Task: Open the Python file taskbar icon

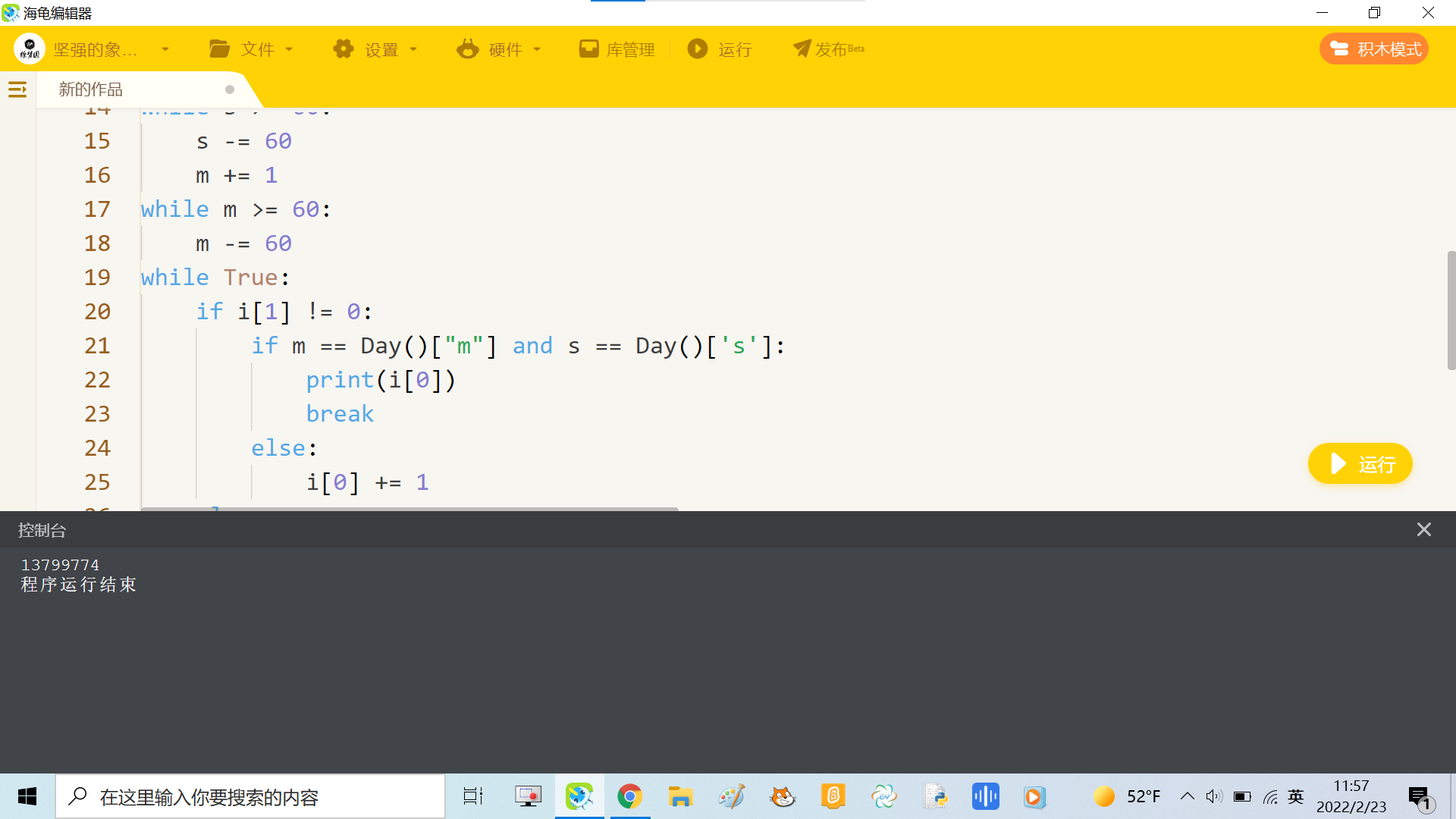Action: [935, 796]
